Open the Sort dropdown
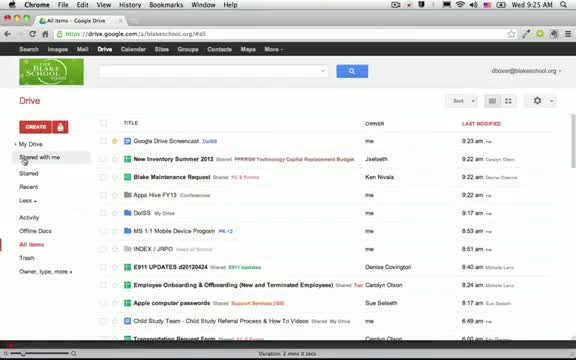The image size is (576, 360). click(461, 101)
